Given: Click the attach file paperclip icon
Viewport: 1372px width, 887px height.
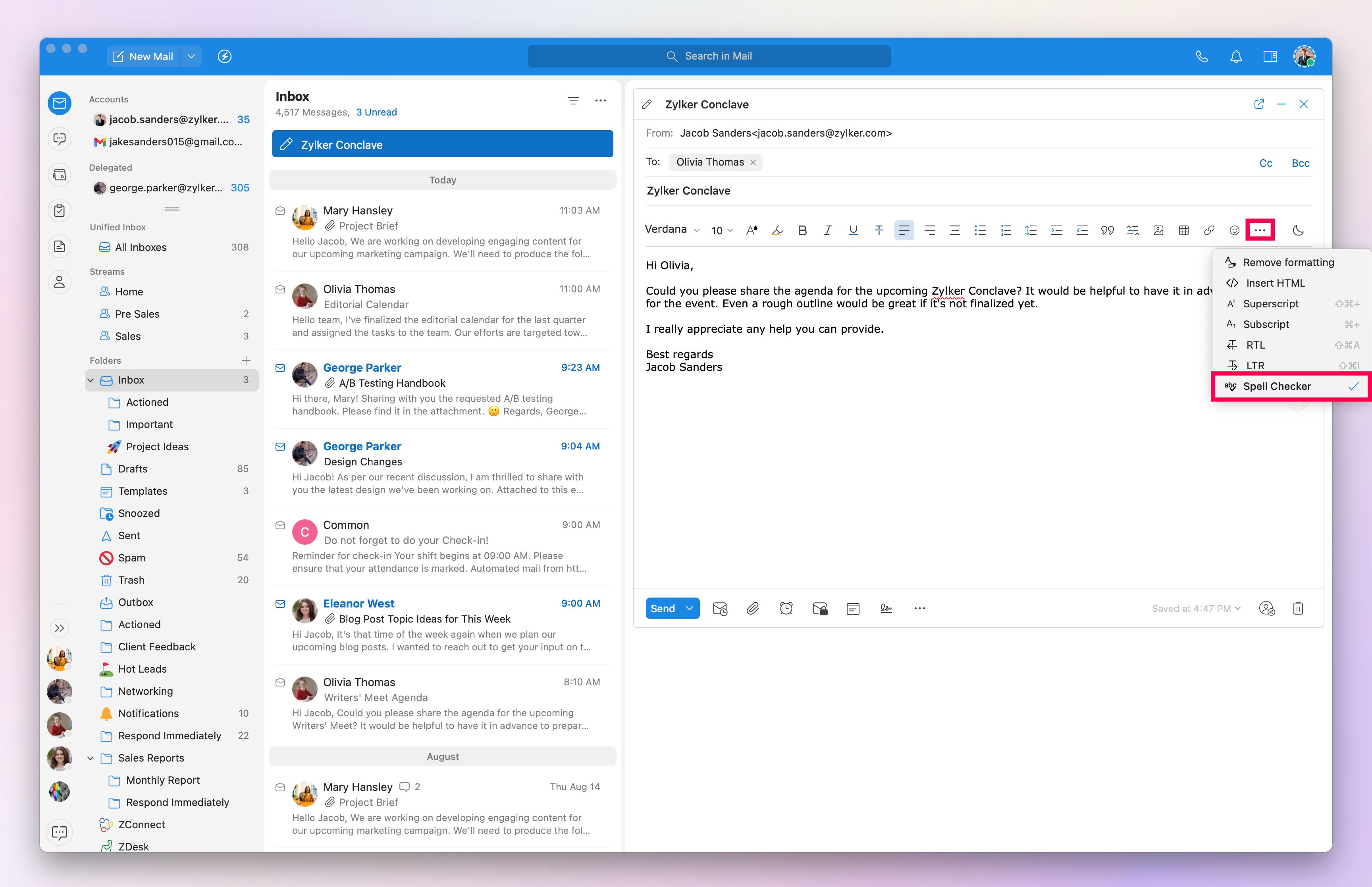Looking at the screenshot, I should [x=753, y=608].
